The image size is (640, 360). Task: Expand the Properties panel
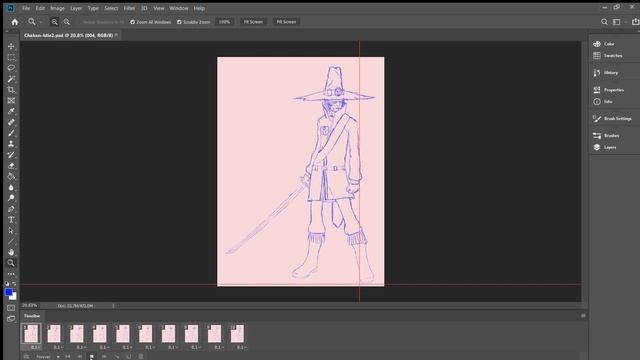[x=609, y=90]
